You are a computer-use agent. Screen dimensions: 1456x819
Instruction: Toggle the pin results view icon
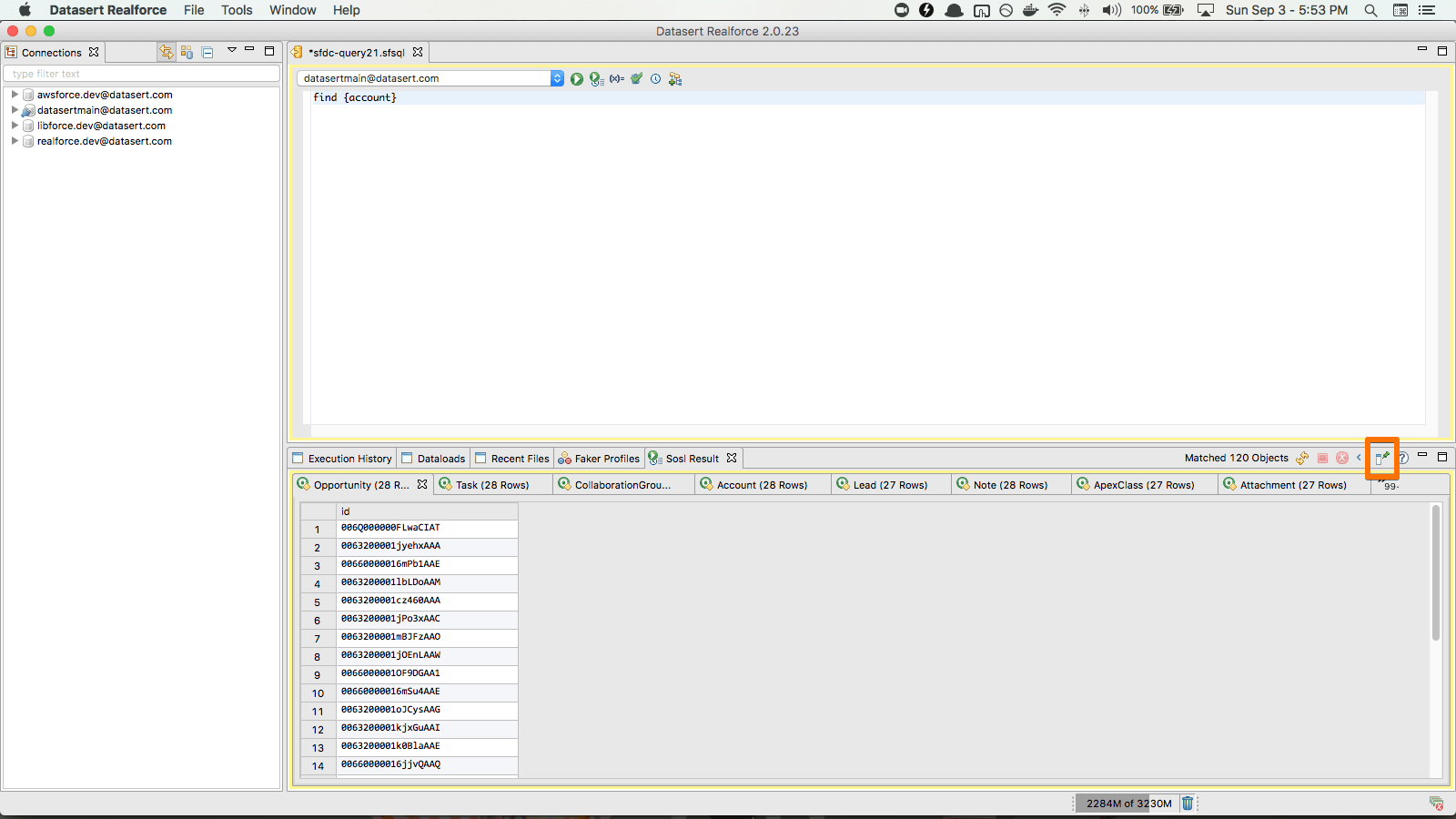(1382, 458)
